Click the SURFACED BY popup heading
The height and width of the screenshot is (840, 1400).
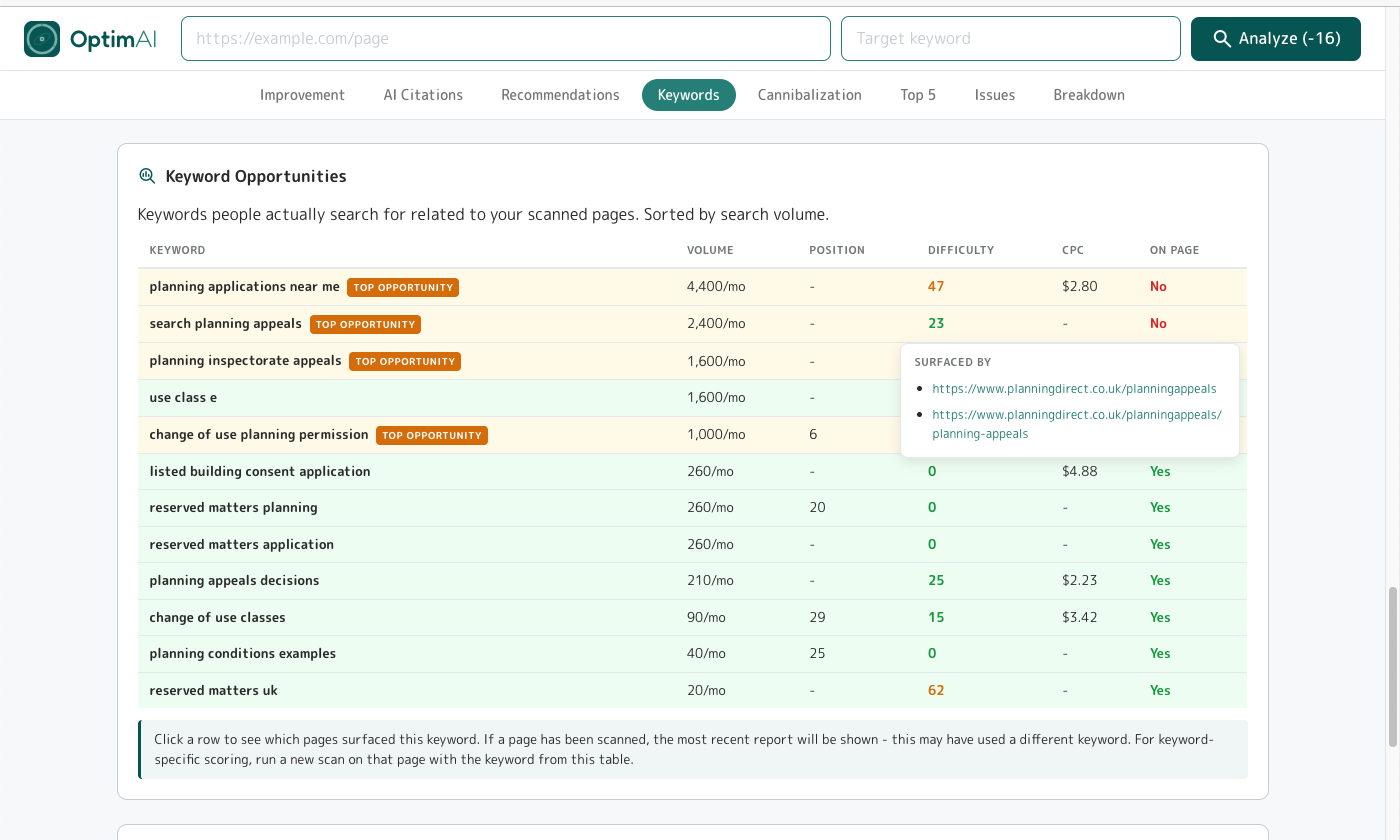click(x=953, y=363)
